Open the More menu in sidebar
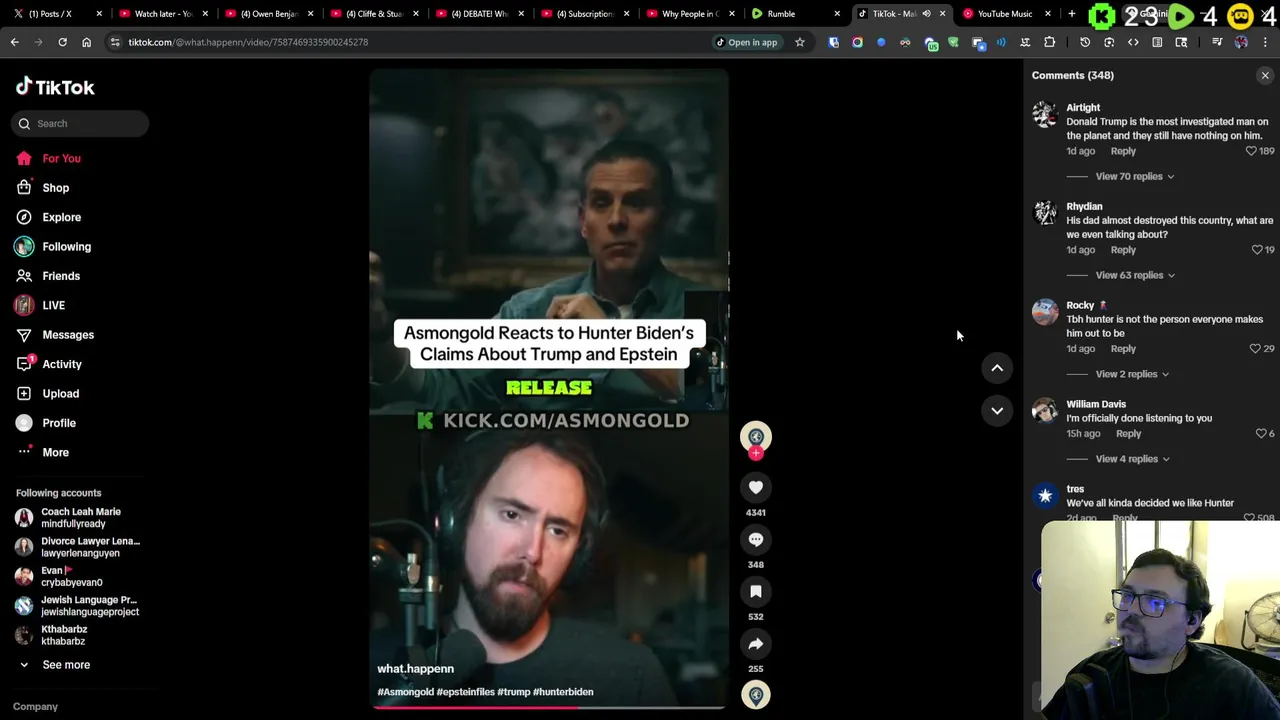This screenshot has width=1280, height=720. pos(55,452)
